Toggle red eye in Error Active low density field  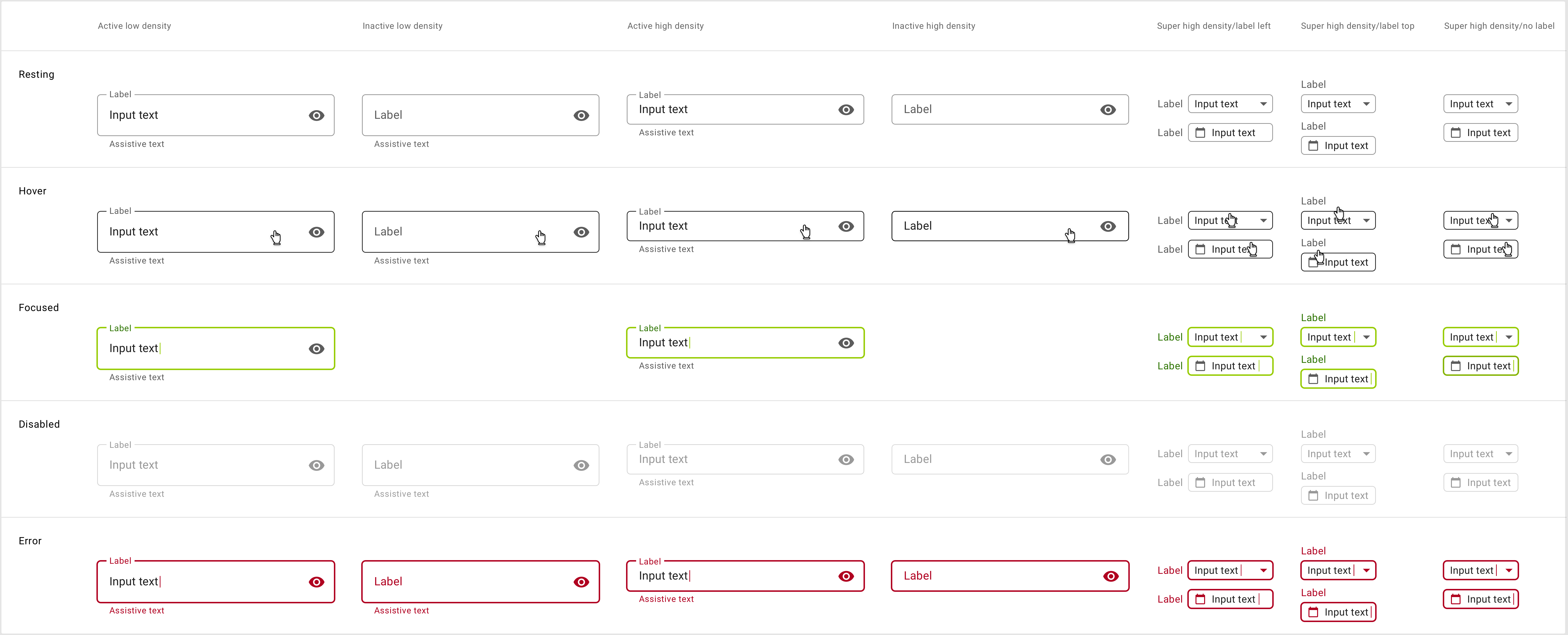pyautogui.click(x=317, y=582)
